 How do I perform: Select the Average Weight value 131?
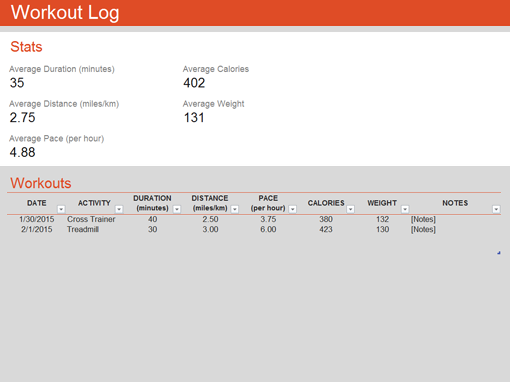(194, 117)
